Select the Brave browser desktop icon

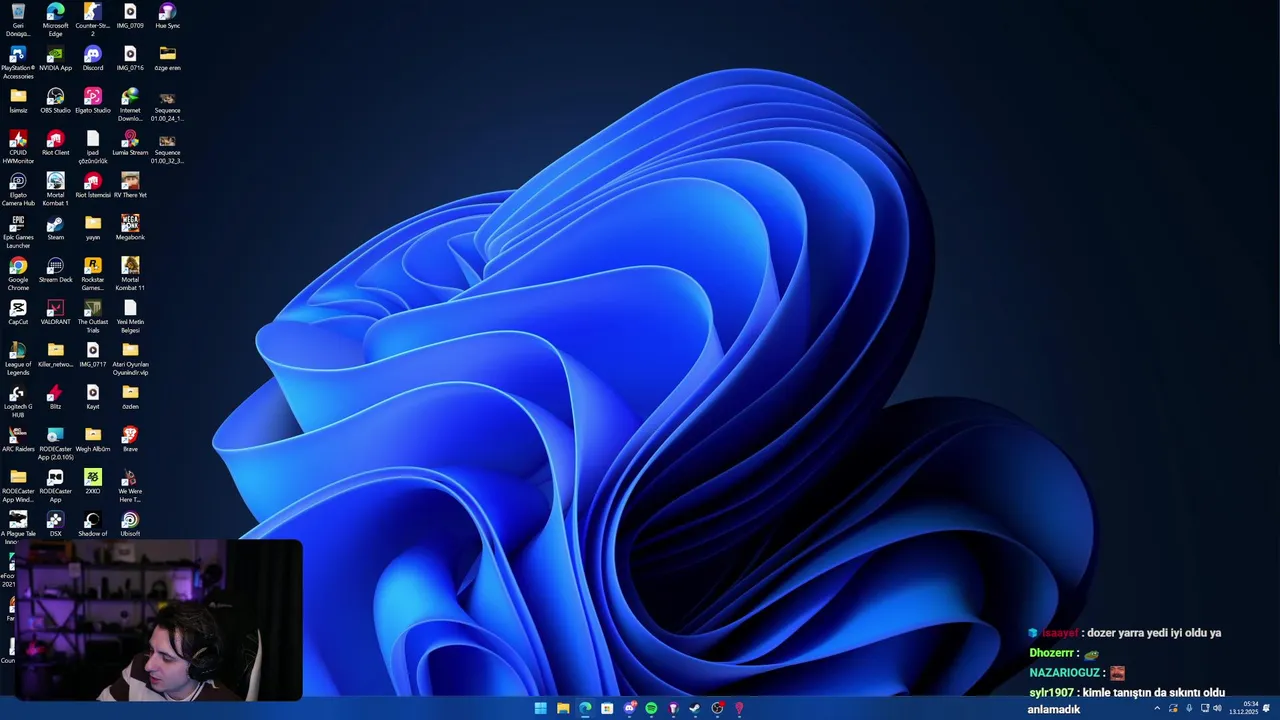[x=130, y=439]
